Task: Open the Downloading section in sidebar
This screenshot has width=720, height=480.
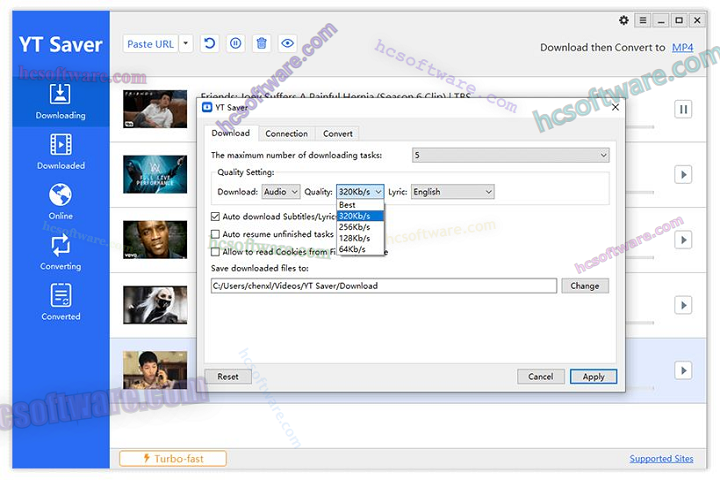Action: tap(61, 102)
